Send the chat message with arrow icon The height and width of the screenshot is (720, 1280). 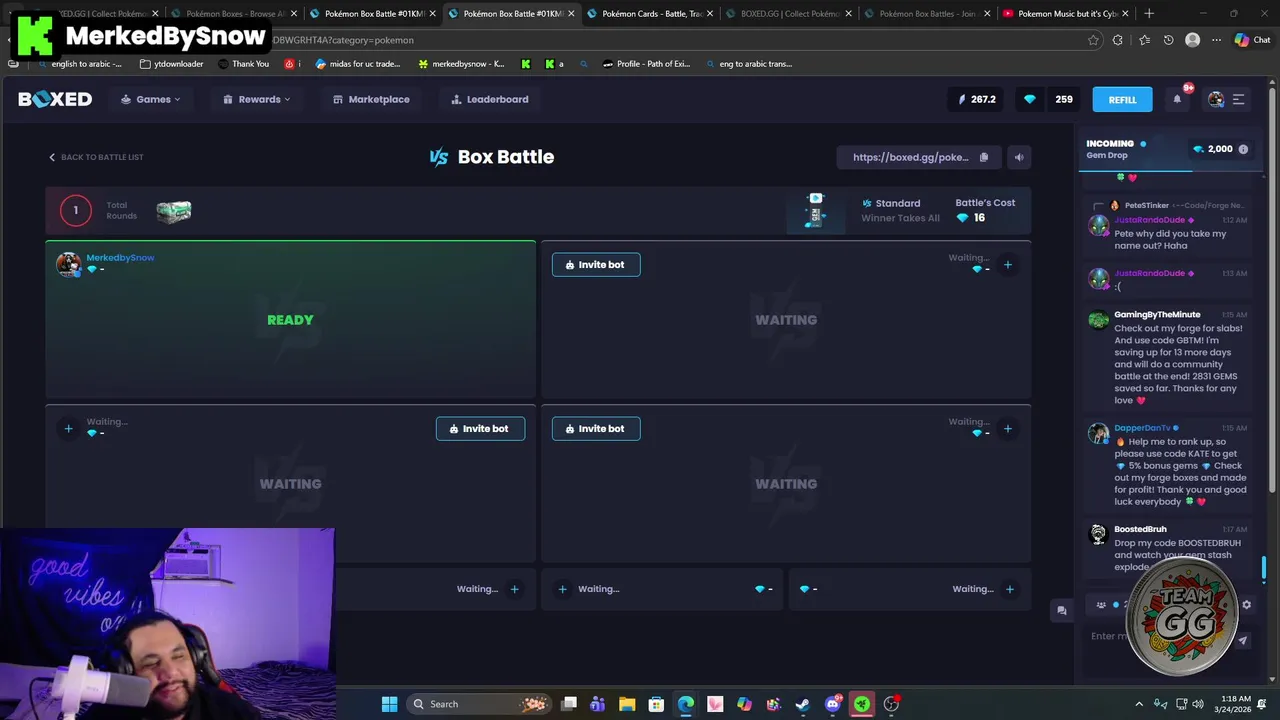tap(1243, 641)
